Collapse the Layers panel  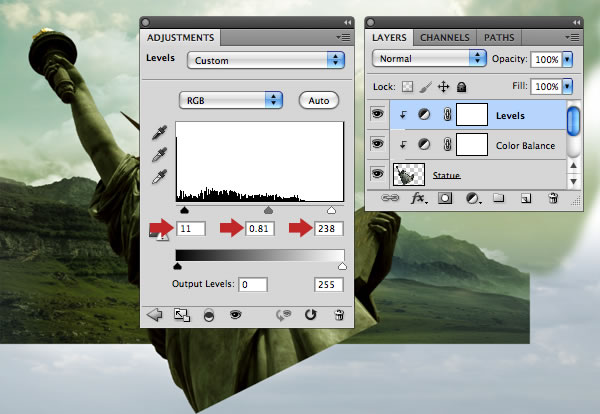tap(576, 23)
